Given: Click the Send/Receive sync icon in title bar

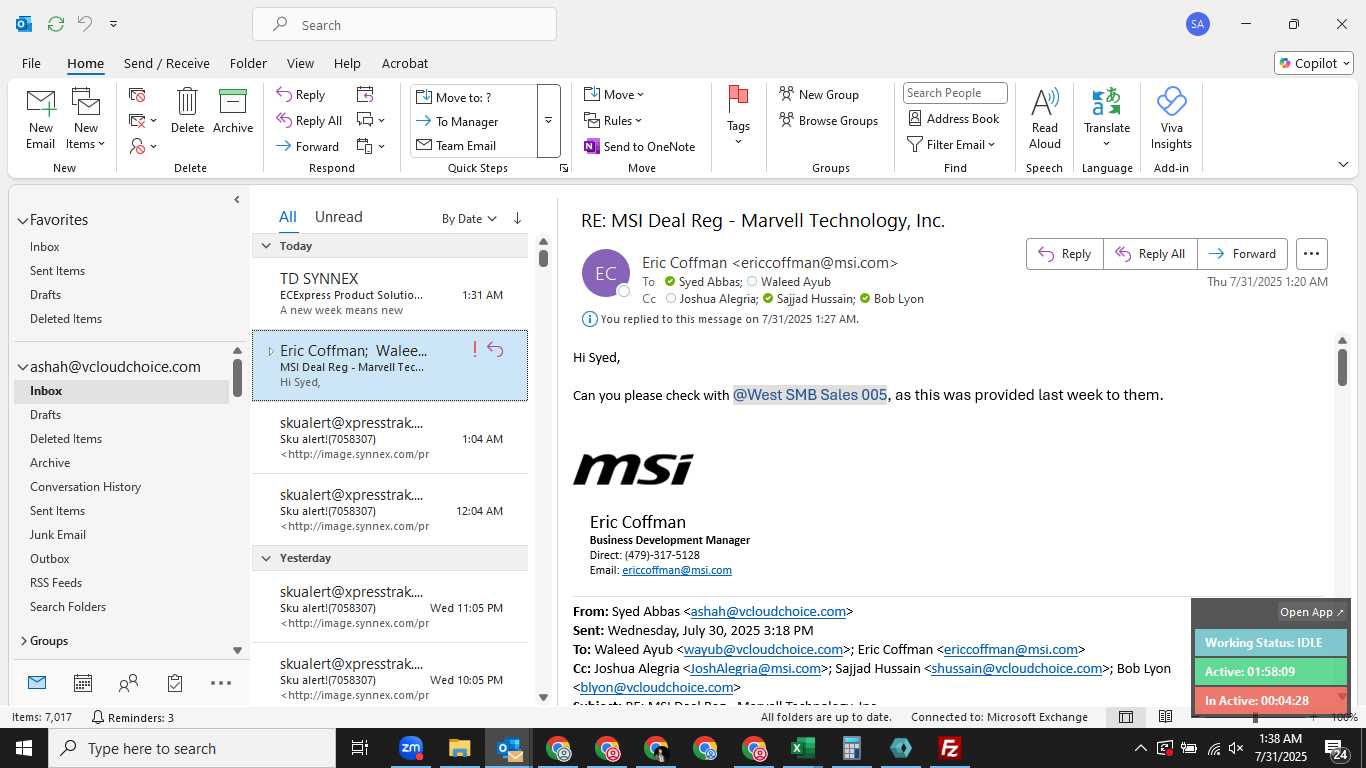Looking at the screenshot, I should tap(56, 24).
